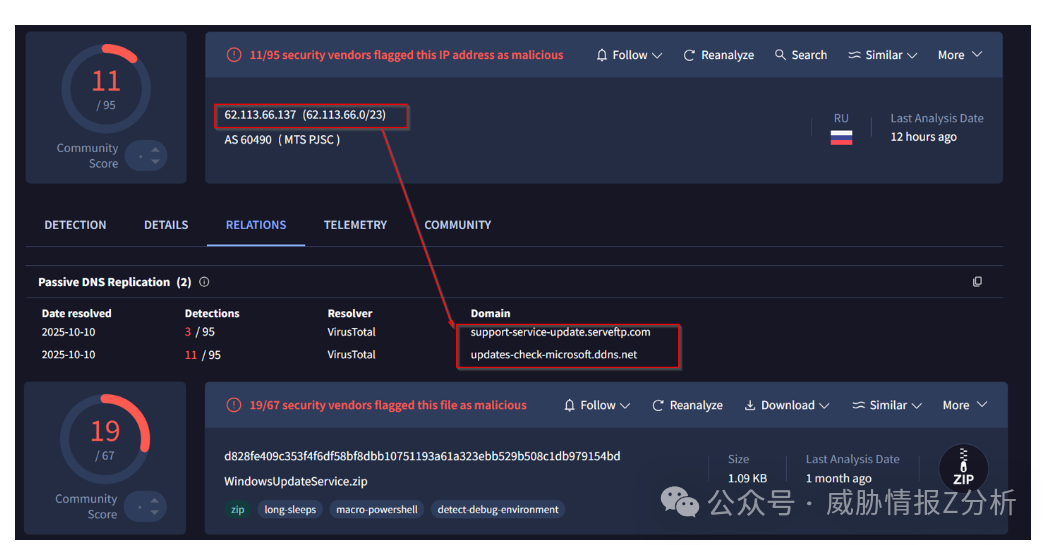Click the 1 month ago analysis date
This screenshot has height=545, width=1050.
(x=838, y=478)
